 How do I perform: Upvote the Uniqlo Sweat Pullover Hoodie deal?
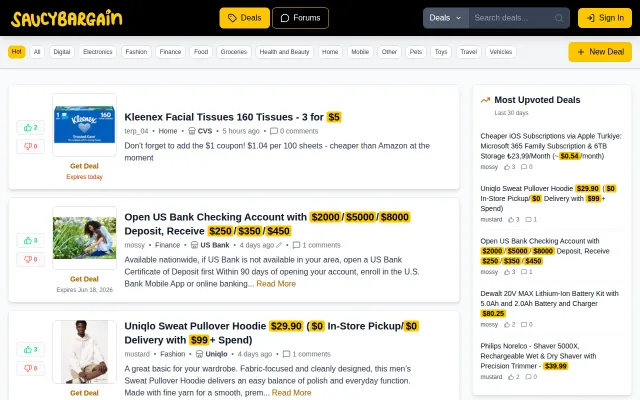[31, 349]
